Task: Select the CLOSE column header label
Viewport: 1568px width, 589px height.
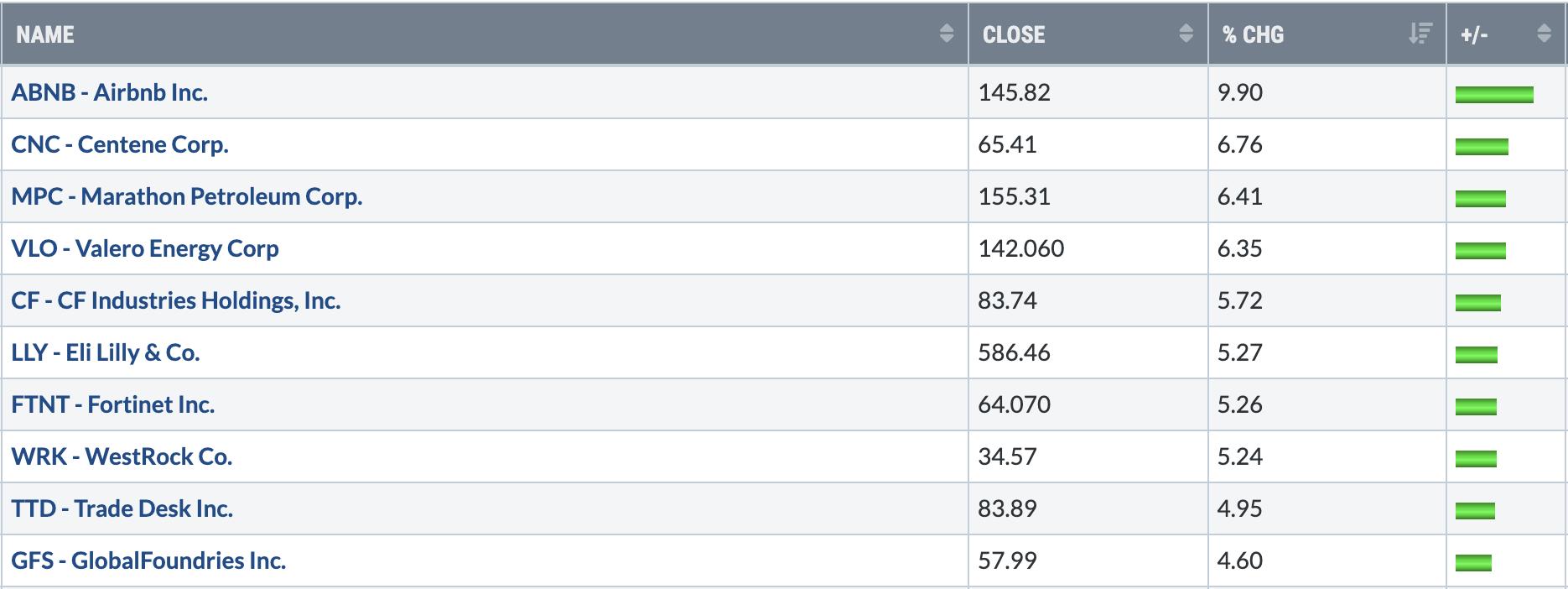Action: coord(1014,34)
